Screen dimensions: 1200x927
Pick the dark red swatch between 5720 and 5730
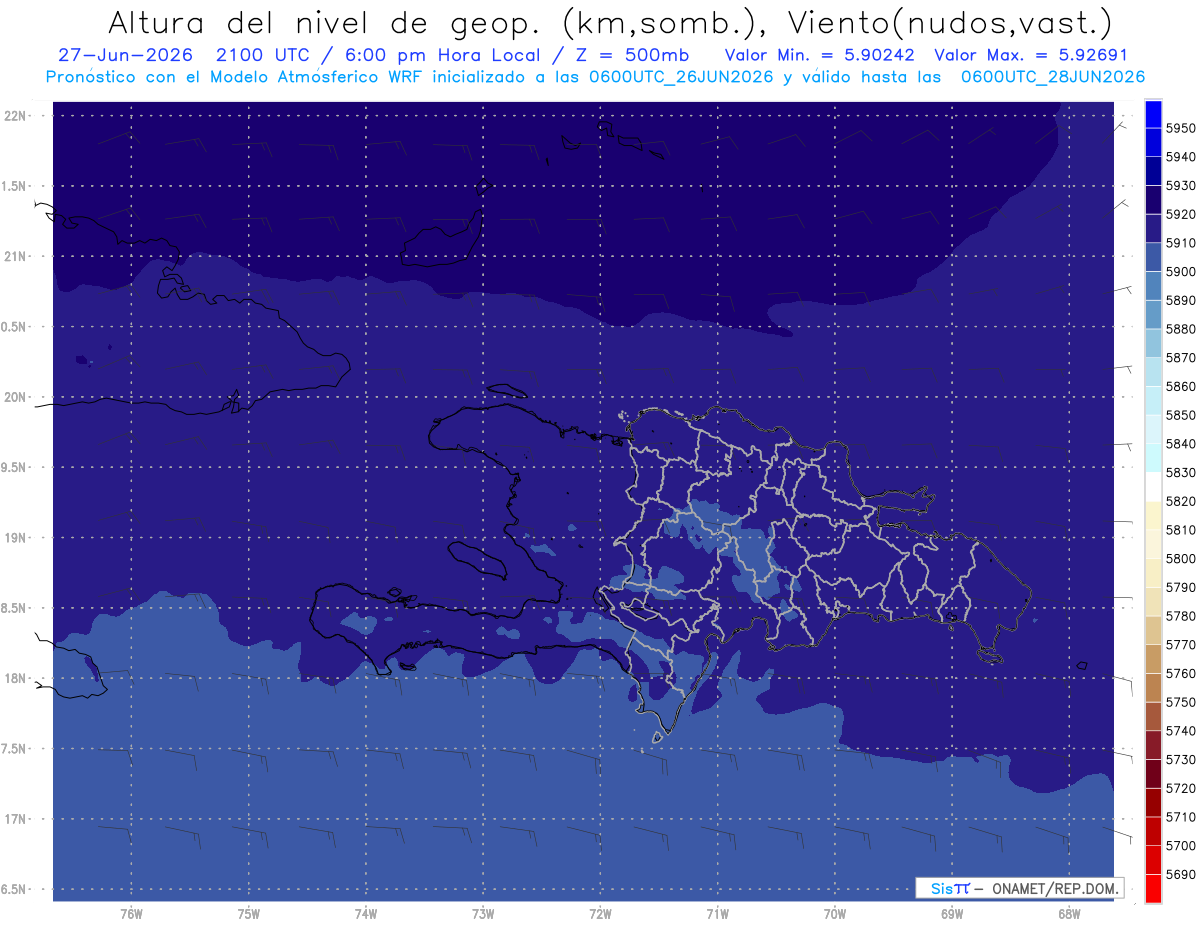tap(1153, 774)
